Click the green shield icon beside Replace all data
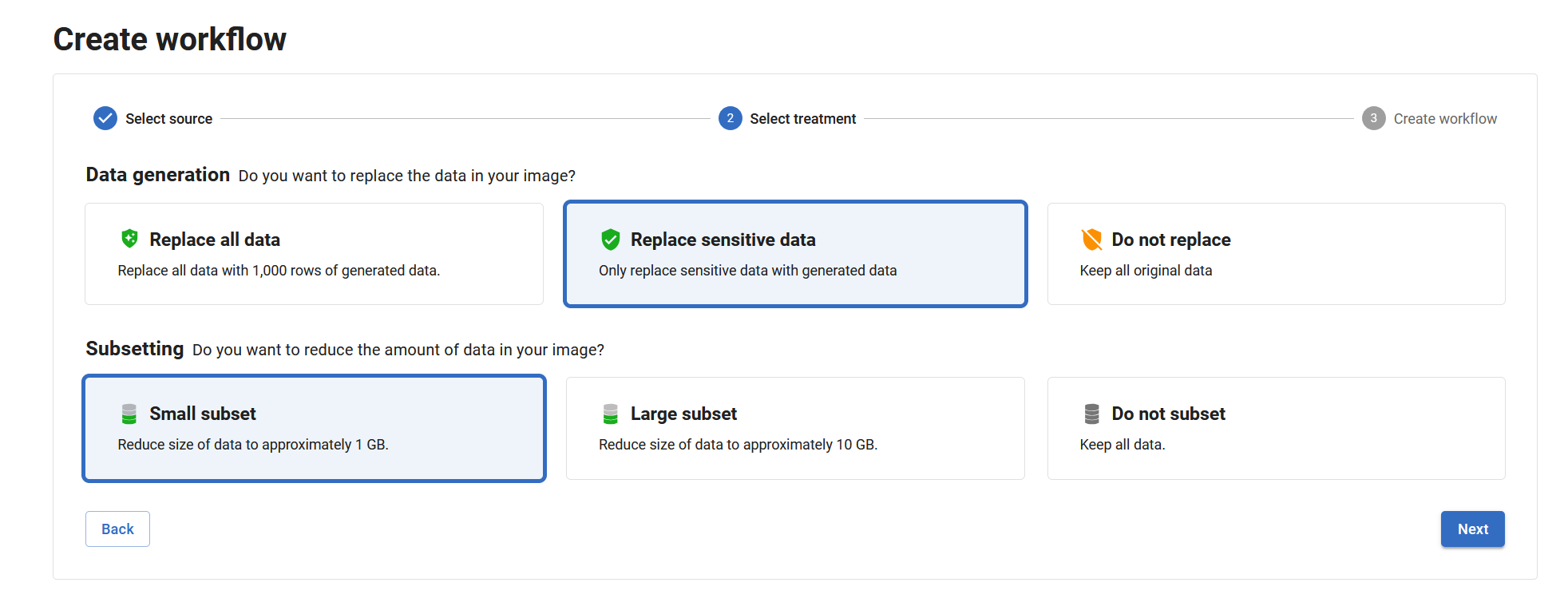This screenshot has width=1568, height=614. pyautogui.click(x=129, y=239)
